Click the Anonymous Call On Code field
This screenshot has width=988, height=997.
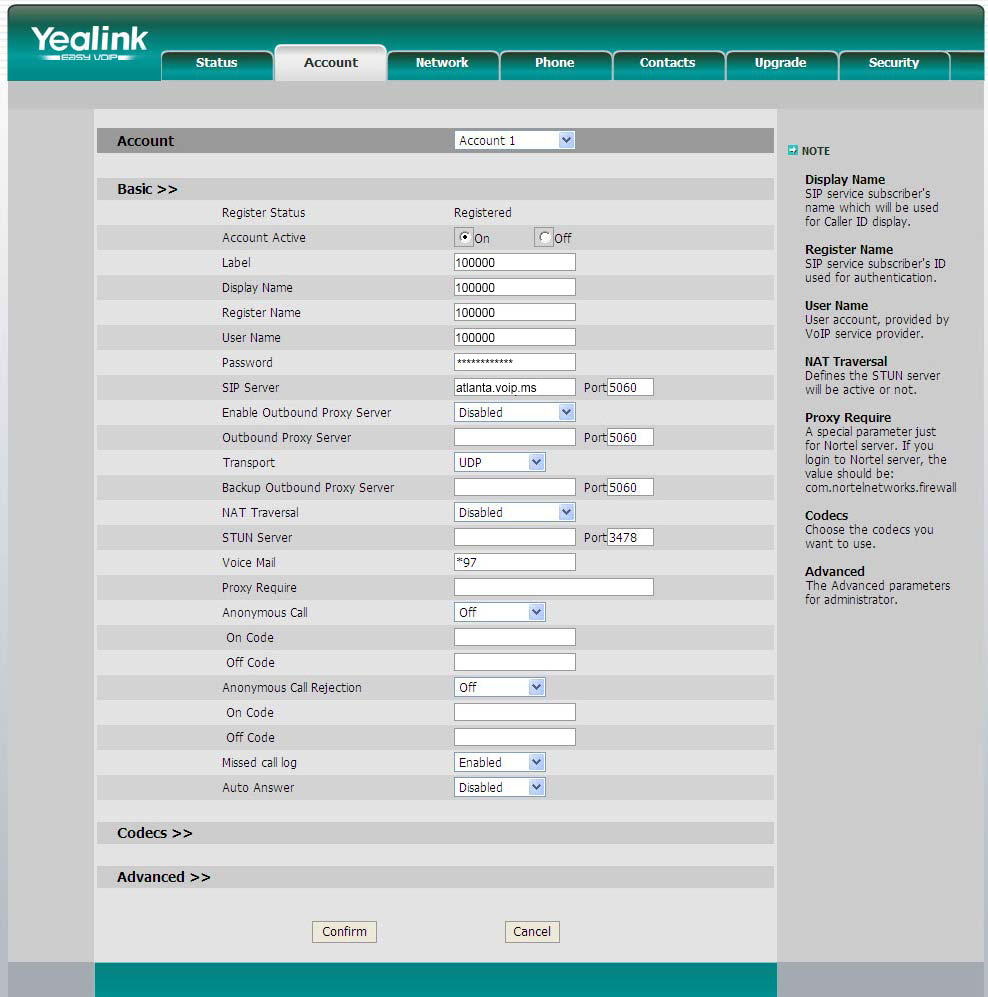(x=514, y=637)
